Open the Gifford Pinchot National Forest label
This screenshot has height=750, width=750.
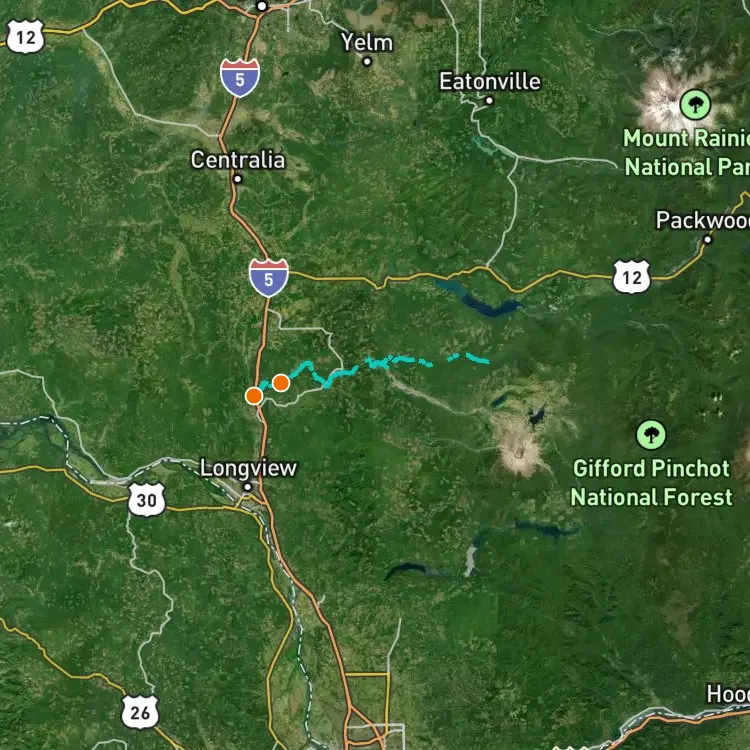(x=651, y=483)
